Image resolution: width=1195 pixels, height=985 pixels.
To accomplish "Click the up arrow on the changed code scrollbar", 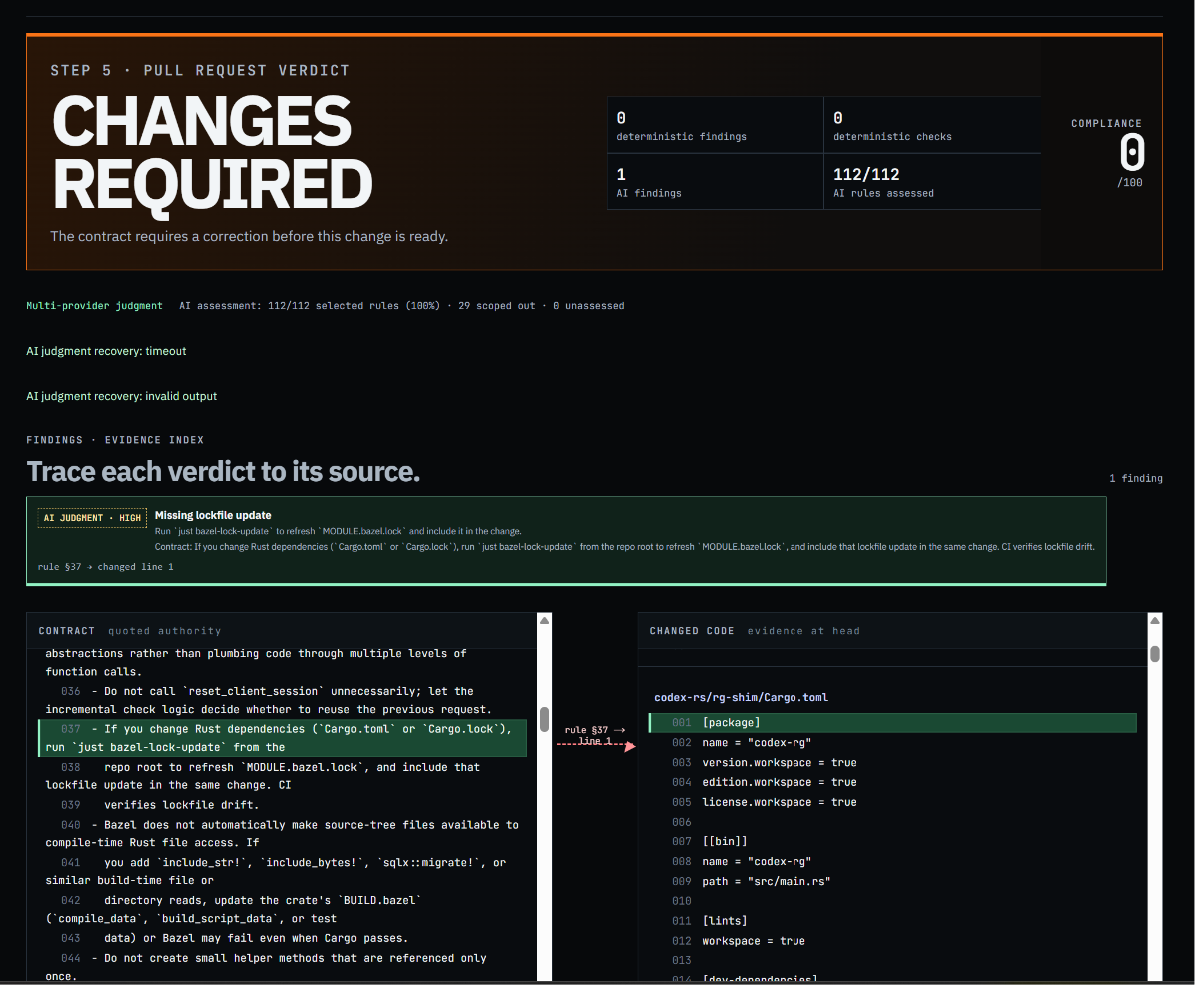I will 1155,621.
